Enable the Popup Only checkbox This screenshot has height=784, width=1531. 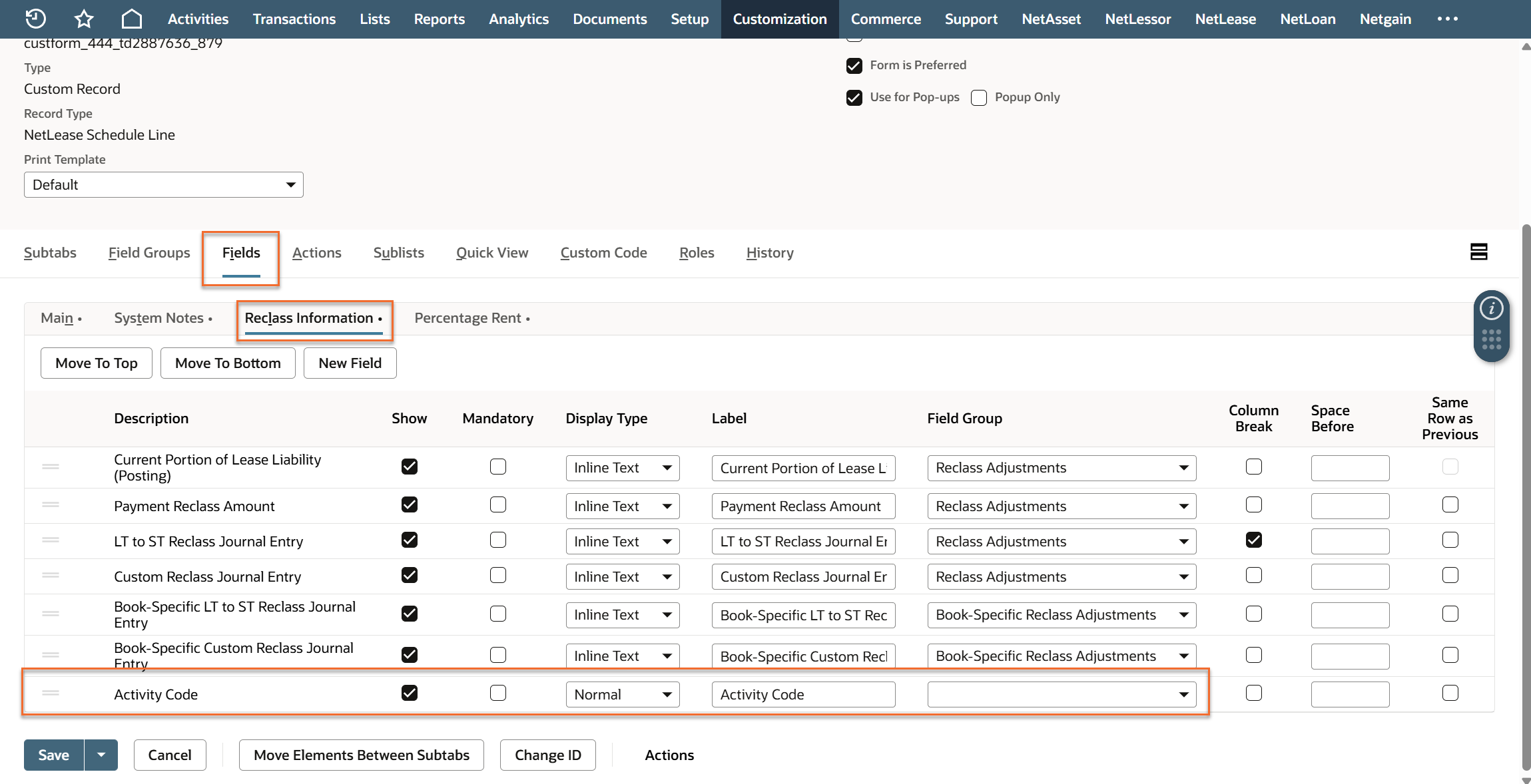click(978, 98)
